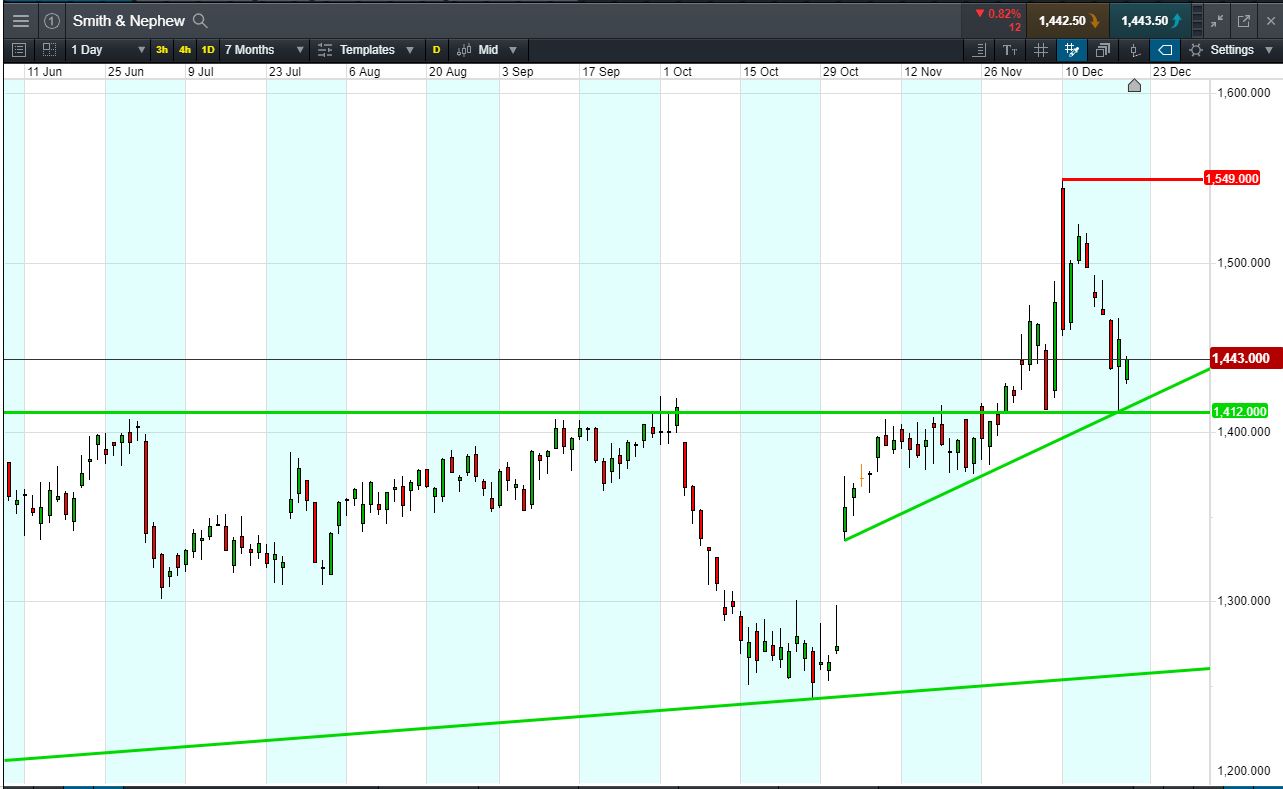Search for another instrument with magnifier icon
Image resolution: width=1283 pixels, height=789 pixels.
pos(200,20)
